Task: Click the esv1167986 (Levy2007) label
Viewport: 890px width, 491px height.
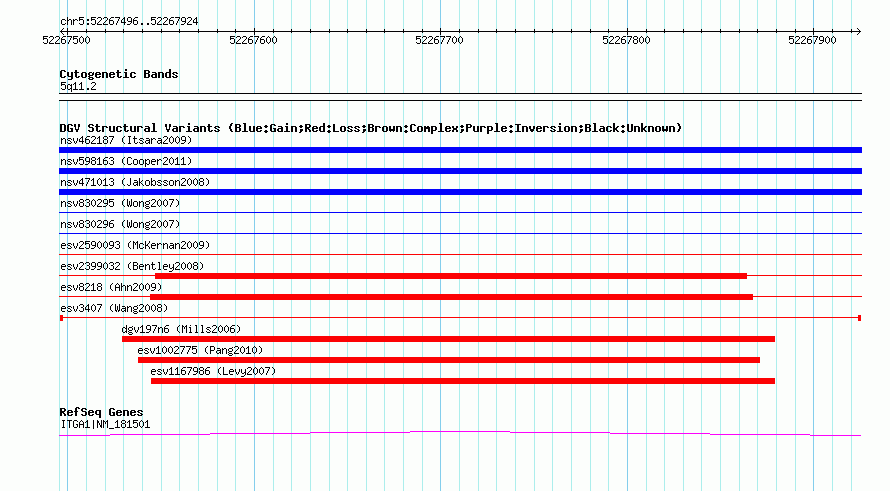Action: point(213,371)
